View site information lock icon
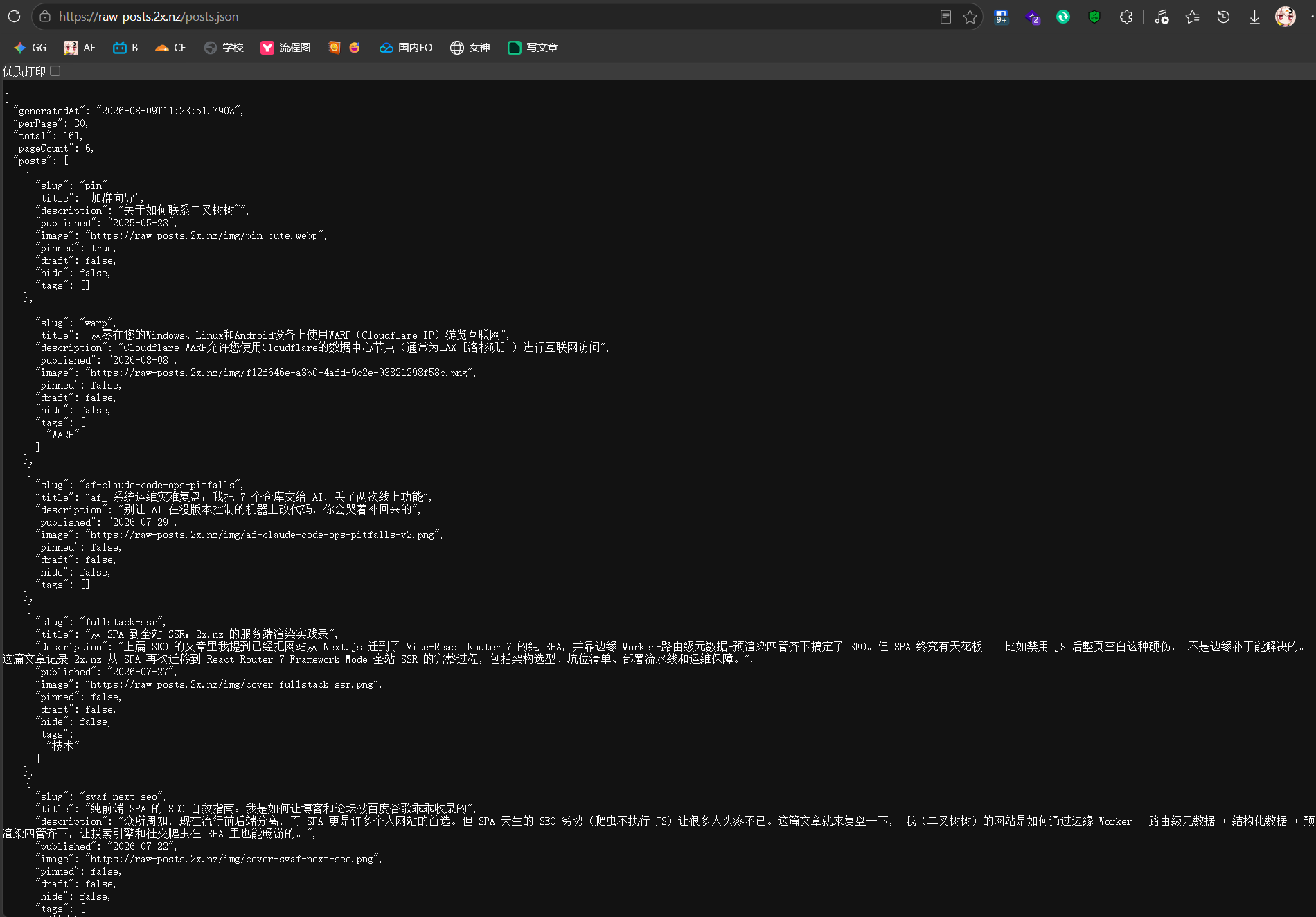The image size is (1316, 917). coord(45,17)
